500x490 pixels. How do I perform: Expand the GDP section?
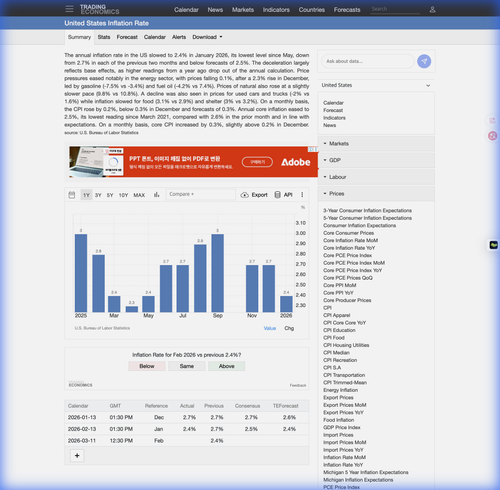376,160
